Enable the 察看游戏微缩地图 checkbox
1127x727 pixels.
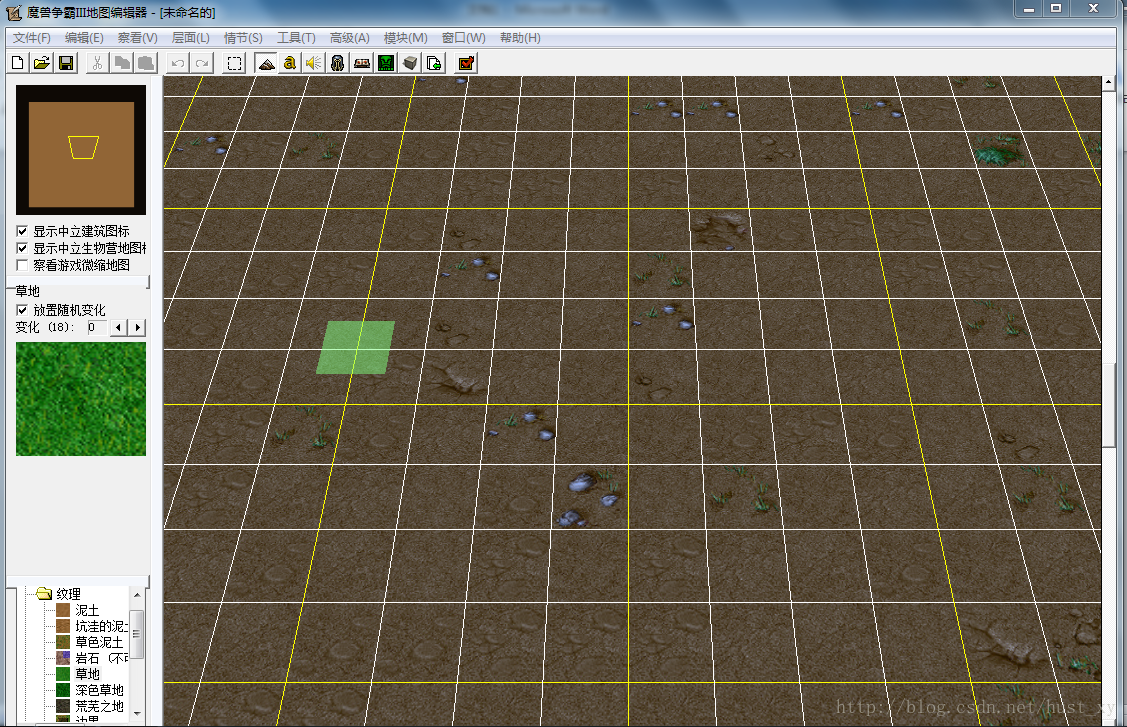22,265
